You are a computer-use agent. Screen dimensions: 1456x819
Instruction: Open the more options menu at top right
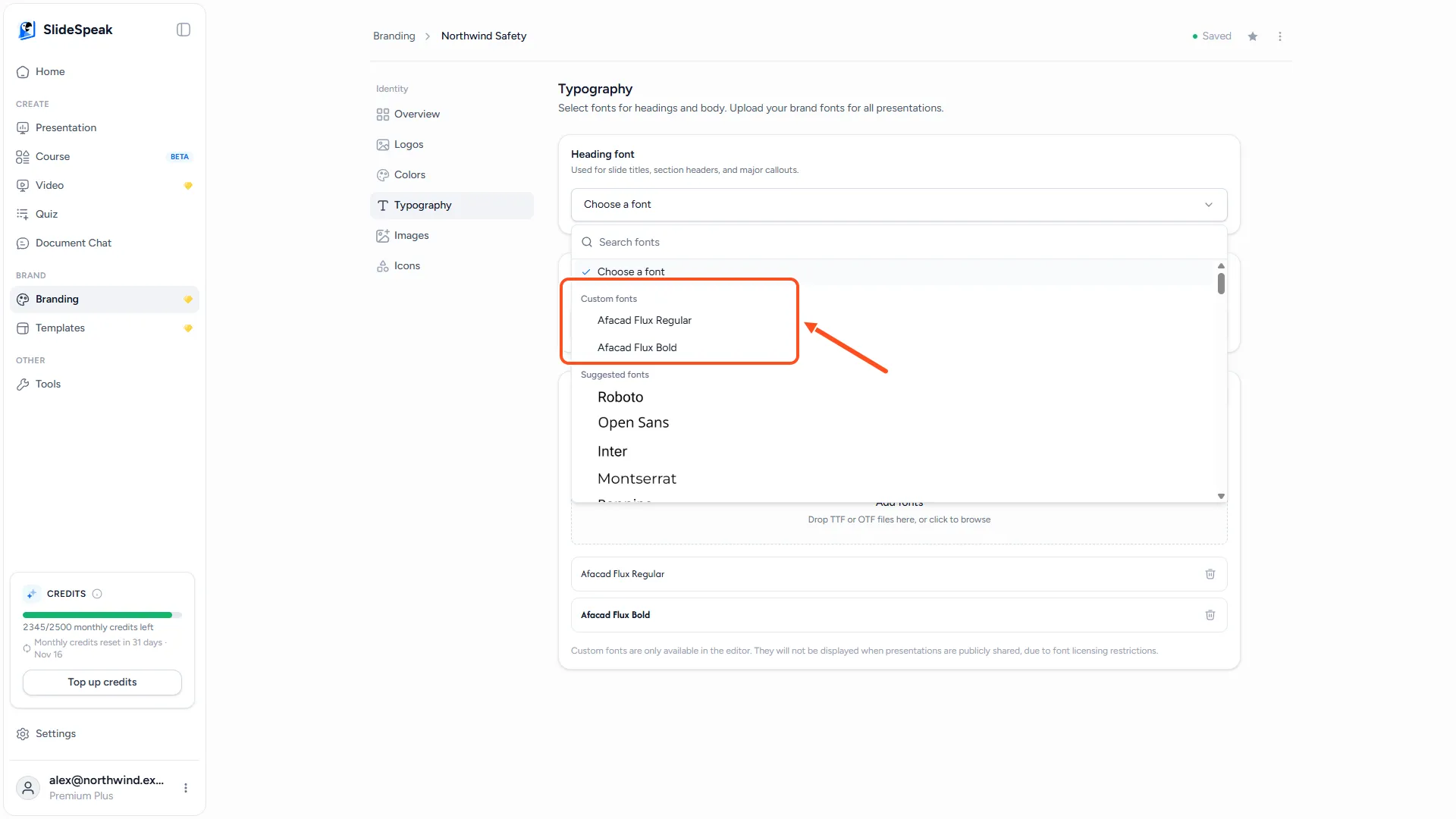pyautogui.click(x=1280, y=36)
